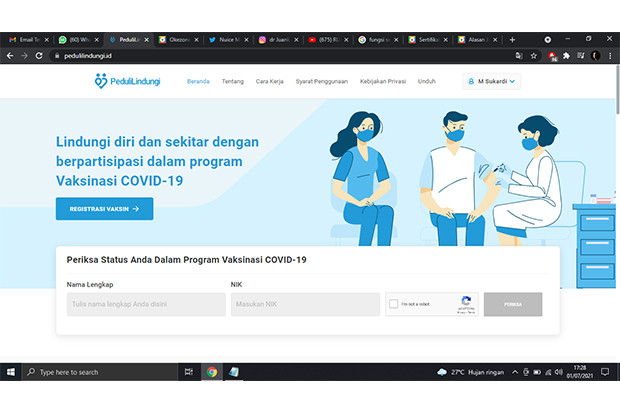Click the network icon in system tray
620x413 pixels.
[x=548, y=372]
